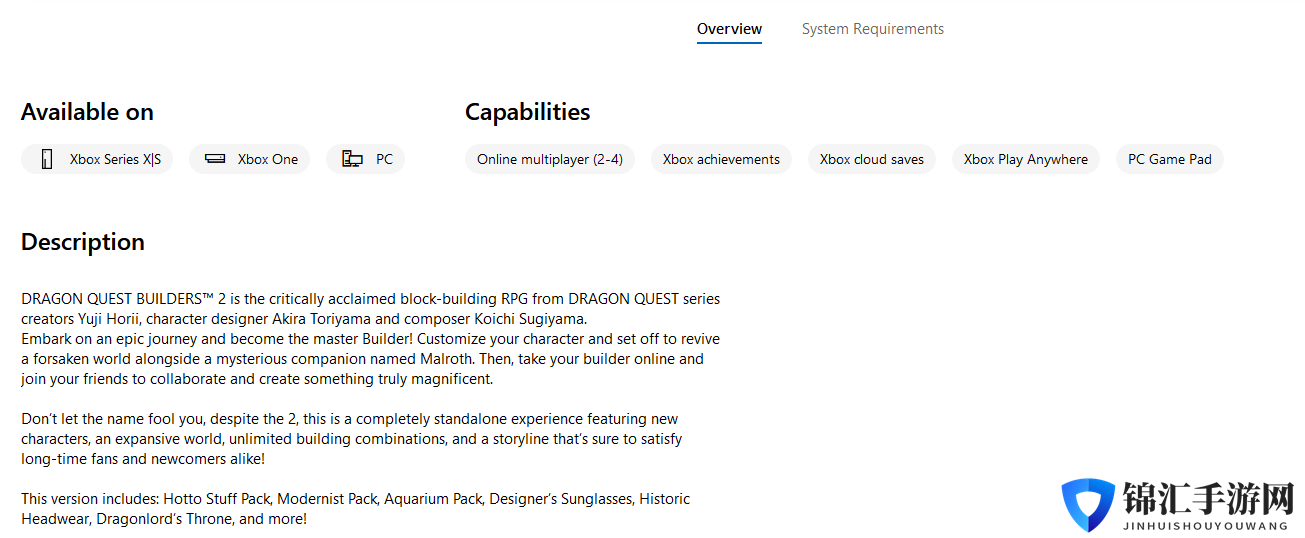Open the System Requirements tab
The width and height of the screenshot is (1305, 538).
(x=872, y=29)
